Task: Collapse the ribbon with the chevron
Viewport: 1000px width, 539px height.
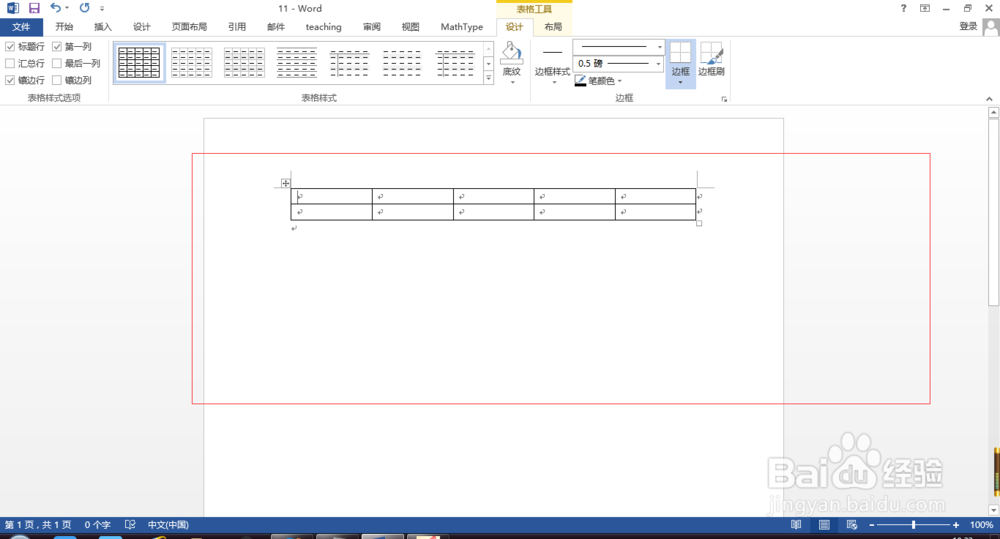Action: [989, 99]
